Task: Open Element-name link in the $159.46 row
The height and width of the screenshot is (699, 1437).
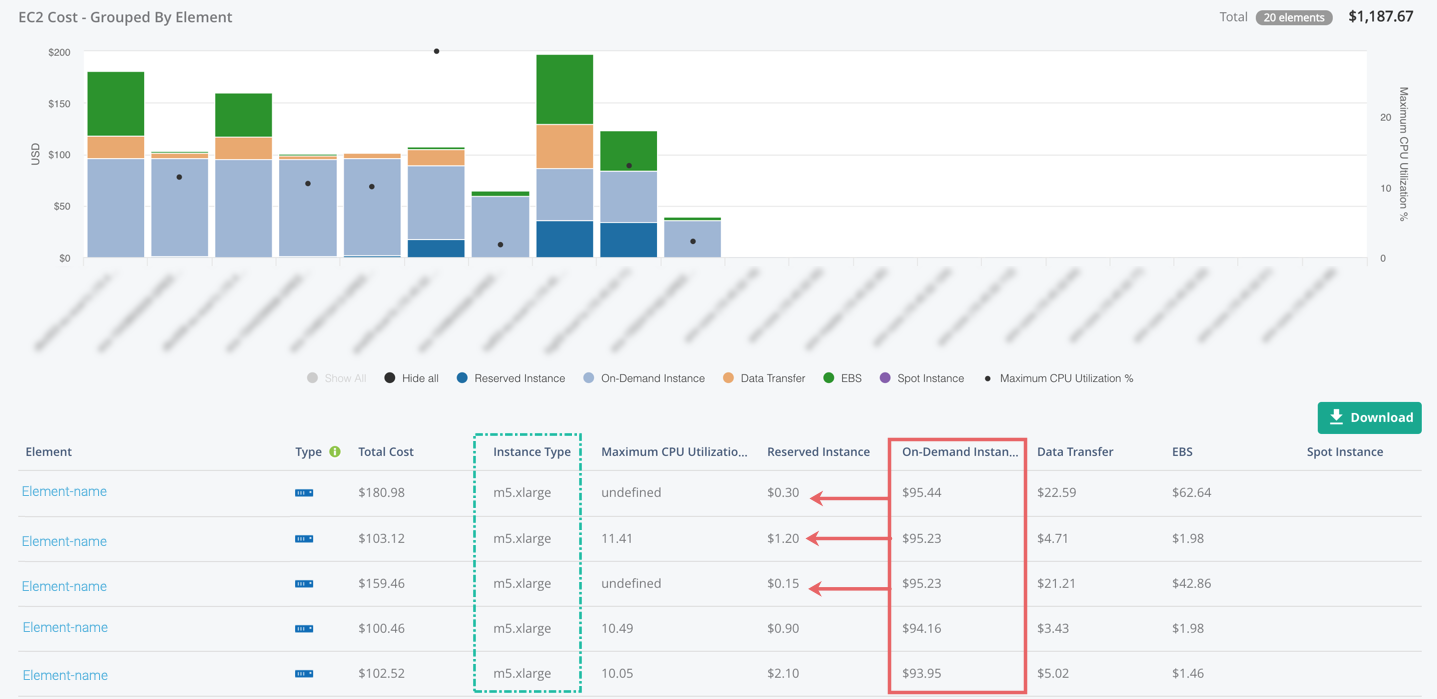Action: click(64, 586)
